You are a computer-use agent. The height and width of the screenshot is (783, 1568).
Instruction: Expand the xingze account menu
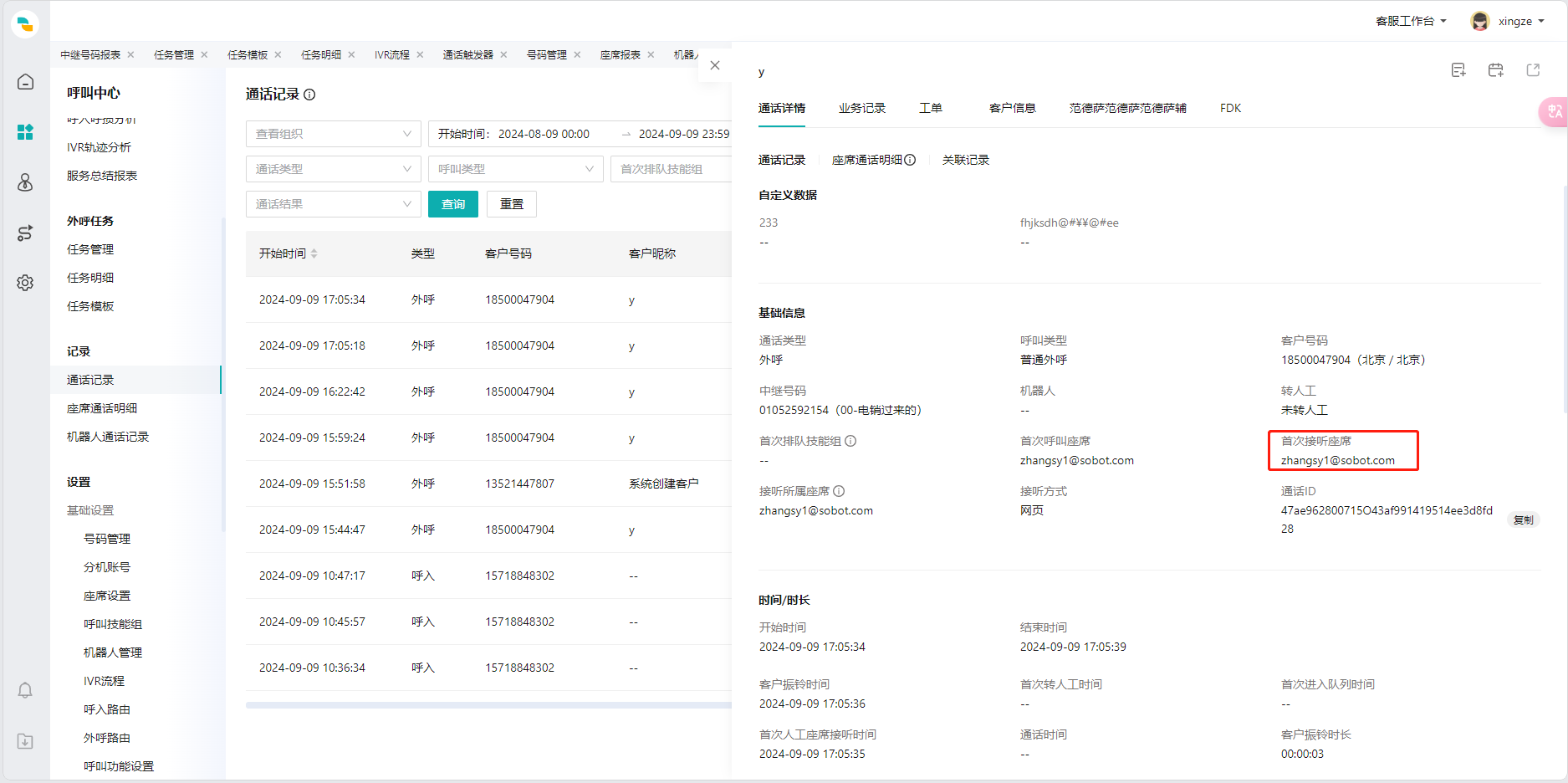[1521, 21]
